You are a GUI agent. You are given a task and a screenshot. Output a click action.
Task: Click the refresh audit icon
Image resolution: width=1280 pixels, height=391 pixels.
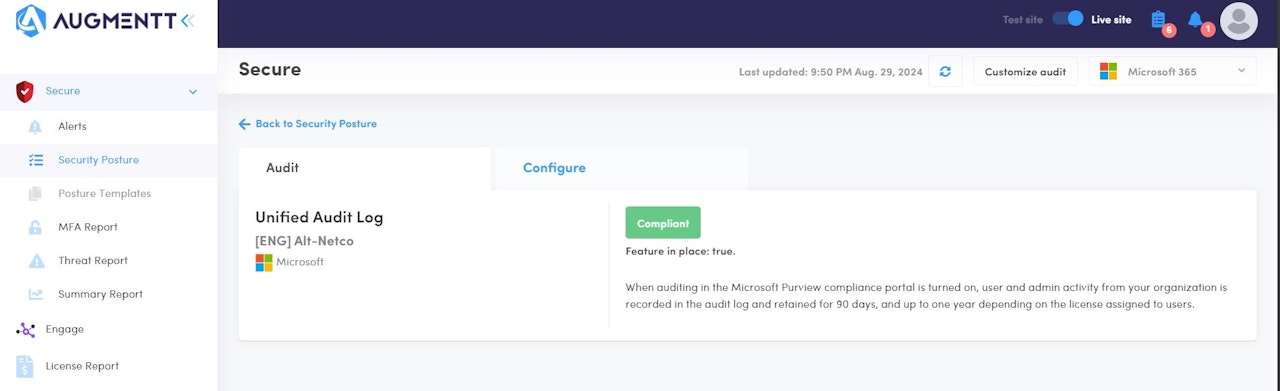tap(945, 72)
